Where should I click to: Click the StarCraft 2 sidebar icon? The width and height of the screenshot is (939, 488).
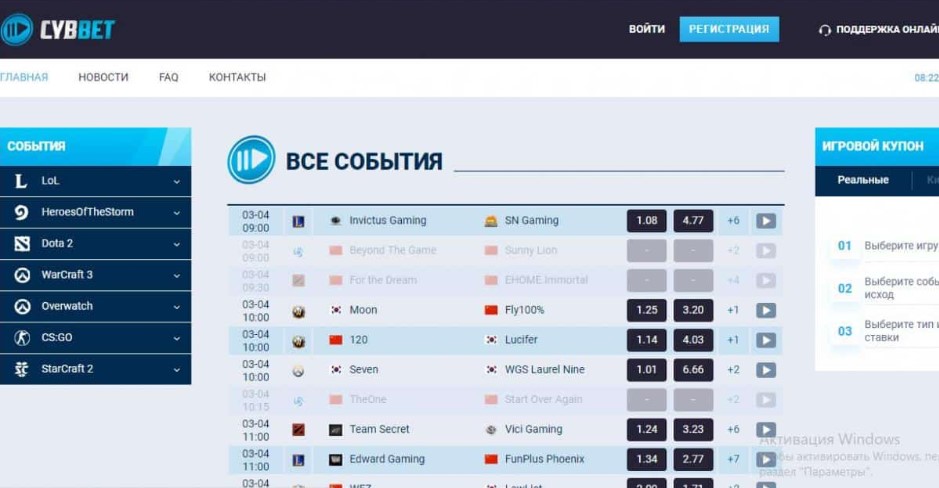(x=22, y=369)
